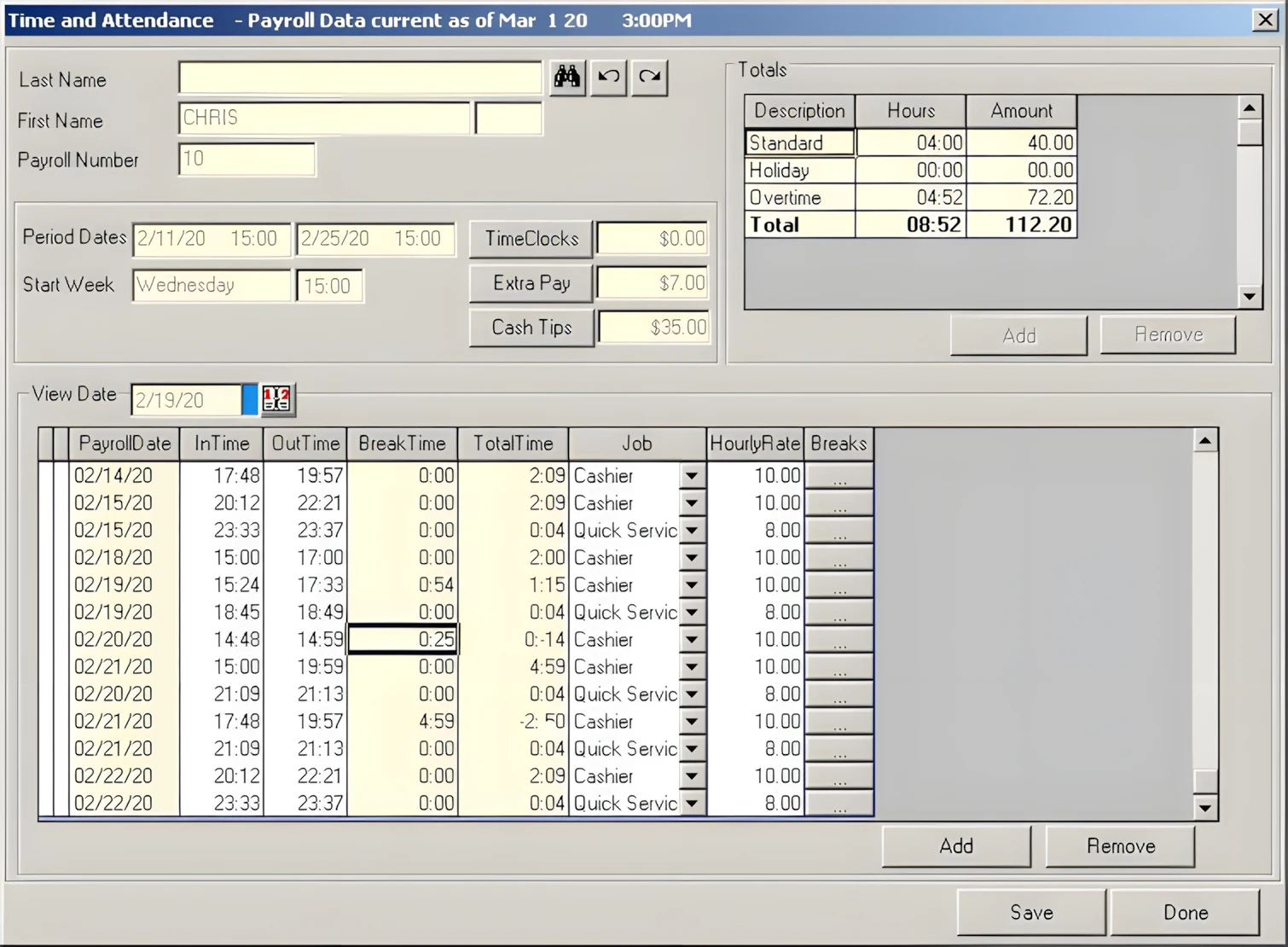
Task: Save the timesheet changes
Action: click(1031, 912)
